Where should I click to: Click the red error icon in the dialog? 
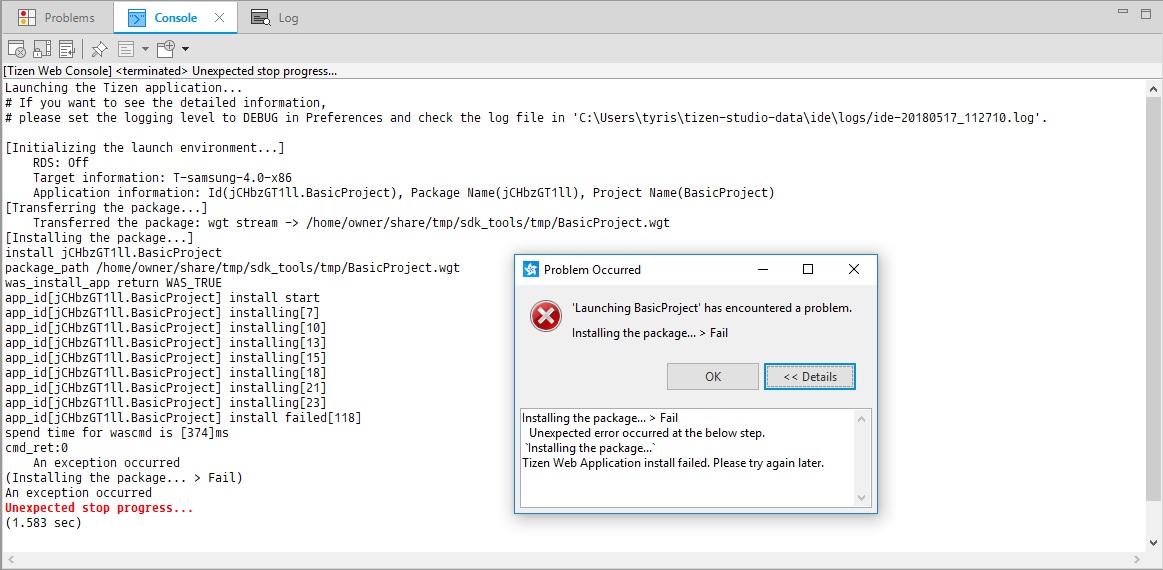pyautogui.click(x=545, y=317)
